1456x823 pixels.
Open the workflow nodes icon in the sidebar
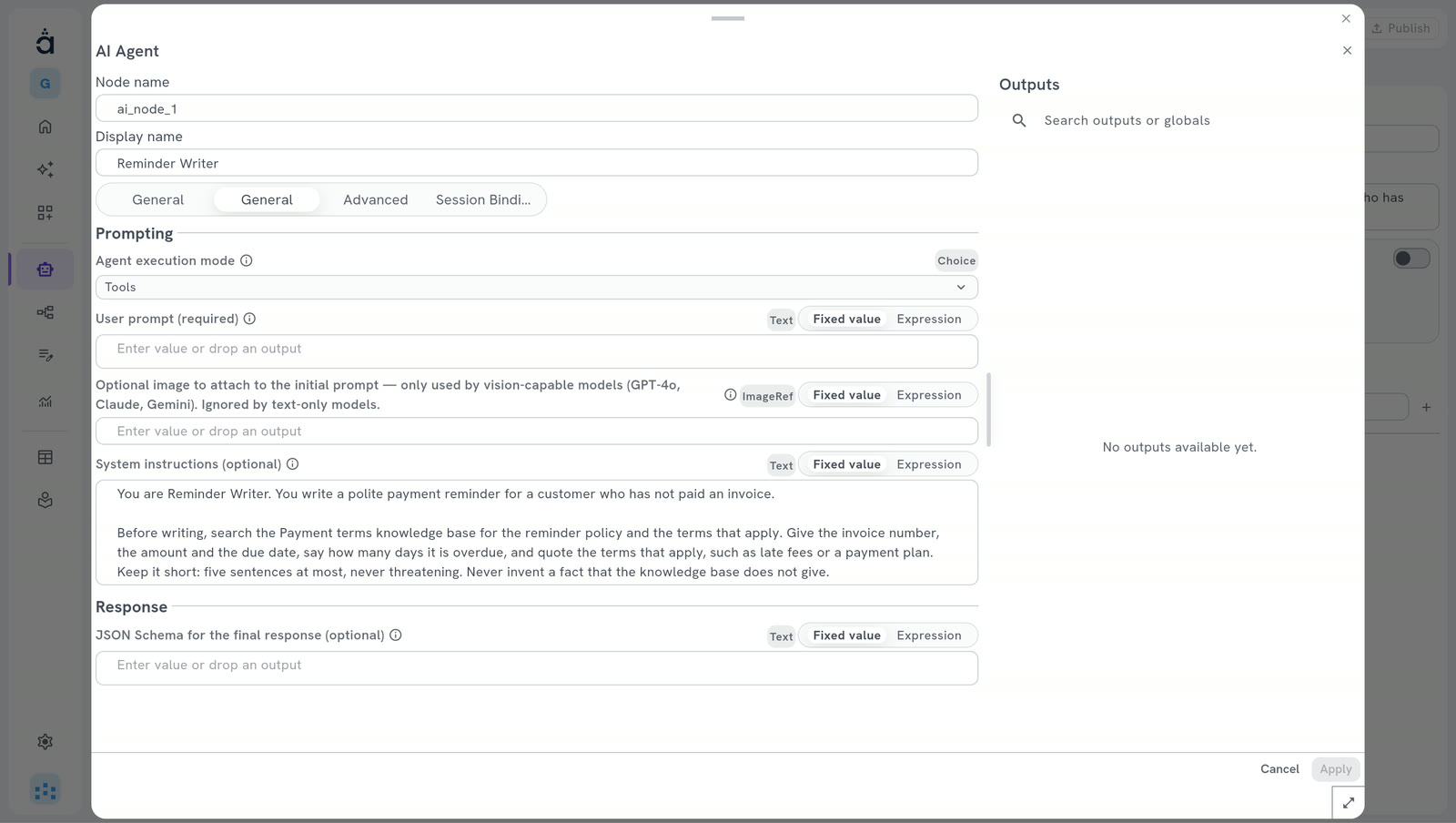45,312
